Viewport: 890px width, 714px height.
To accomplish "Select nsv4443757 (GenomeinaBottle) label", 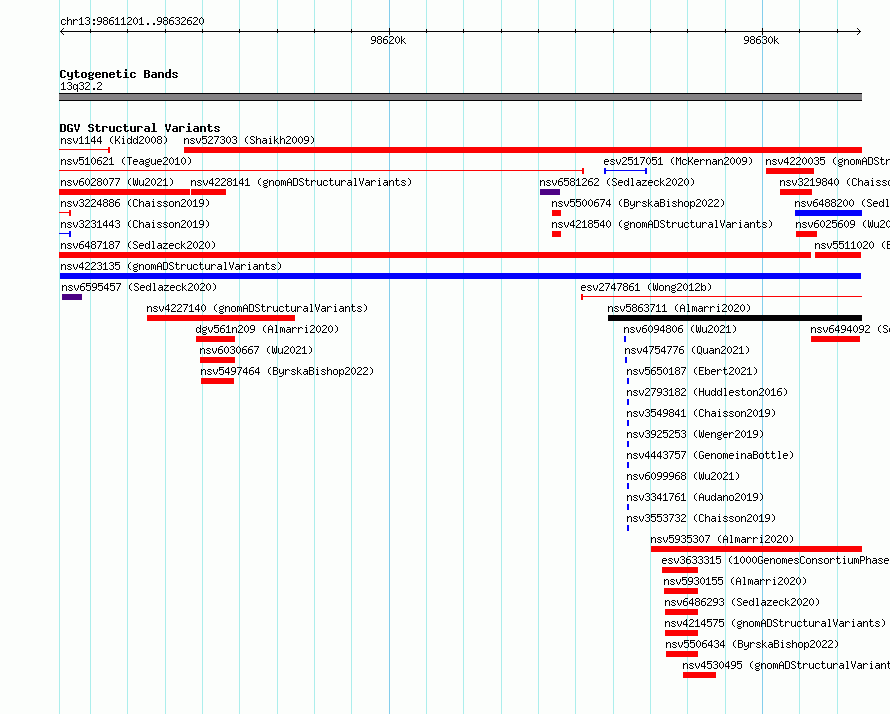I will click(710, 455).
